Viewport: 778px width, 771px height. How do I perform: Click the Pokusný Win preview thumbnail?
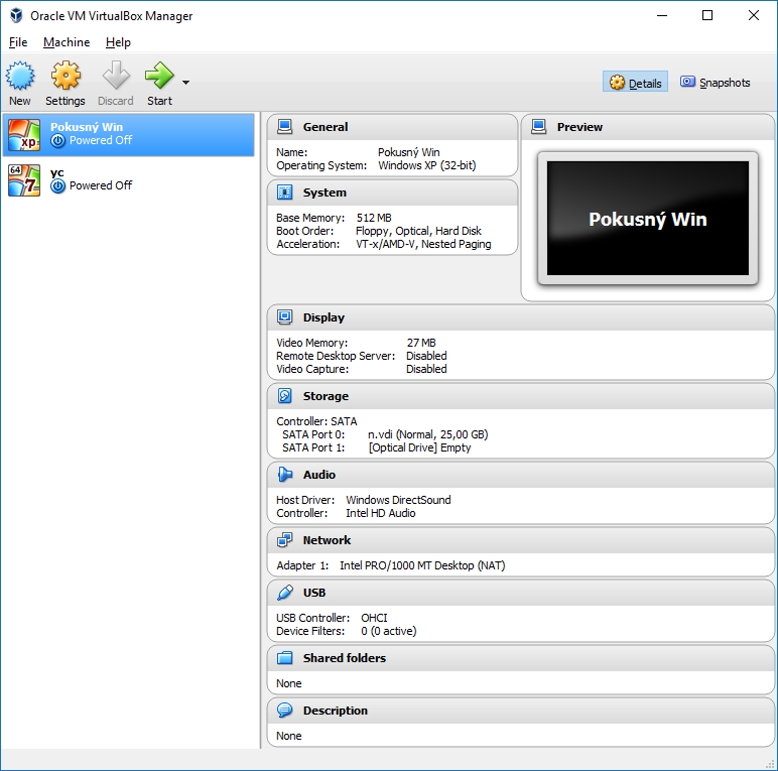(x=647, y=219)
